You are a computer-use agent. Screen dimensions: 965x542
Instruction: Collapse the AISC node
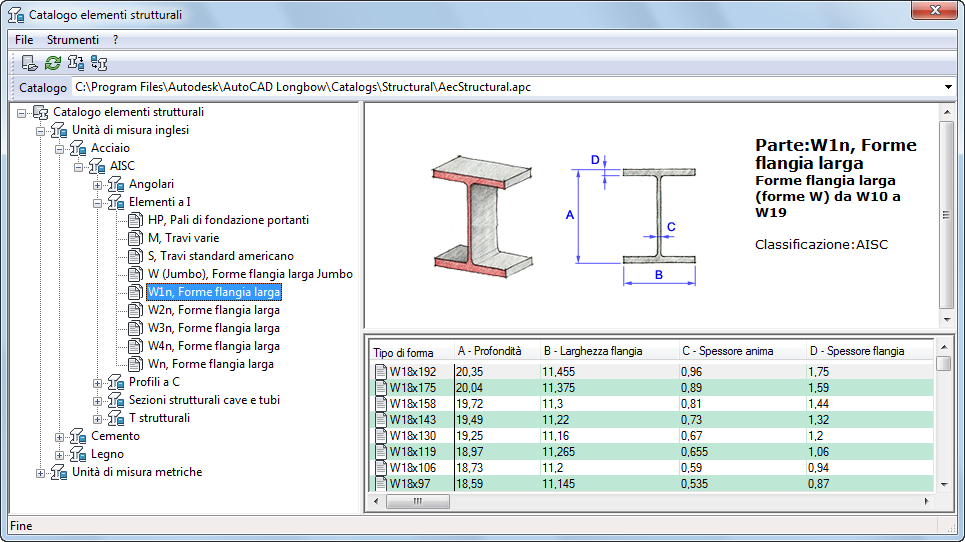(78, 167)
